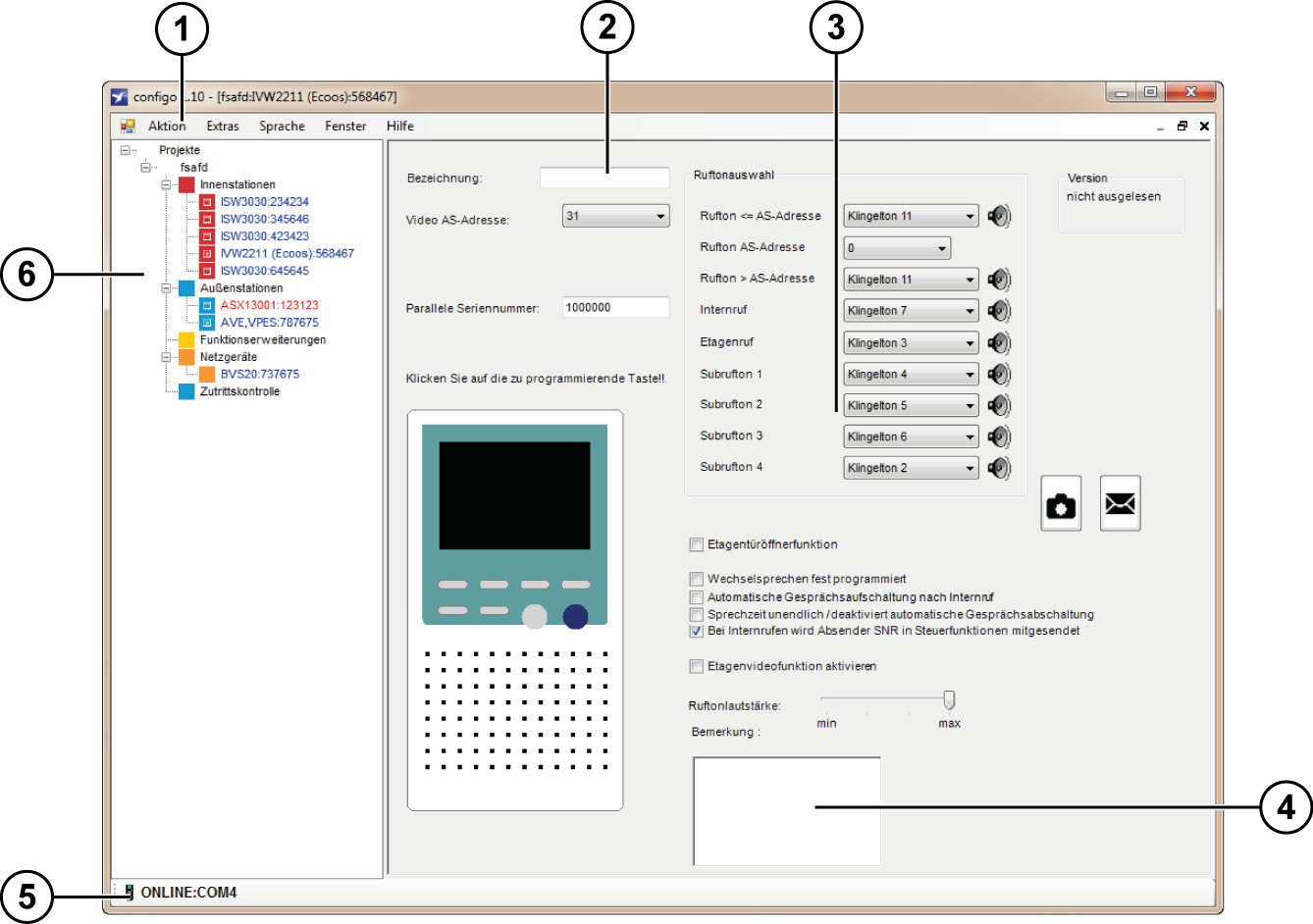Viewport: 1313px width, 924px height.
Task: Click the Ruftonlautstärke volume slider handle
Action: tap(949, 699)
